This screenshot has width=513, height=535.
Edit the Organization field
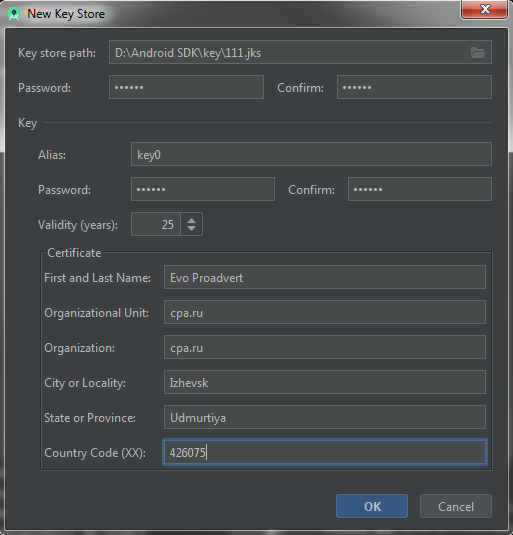coord(325,347)
